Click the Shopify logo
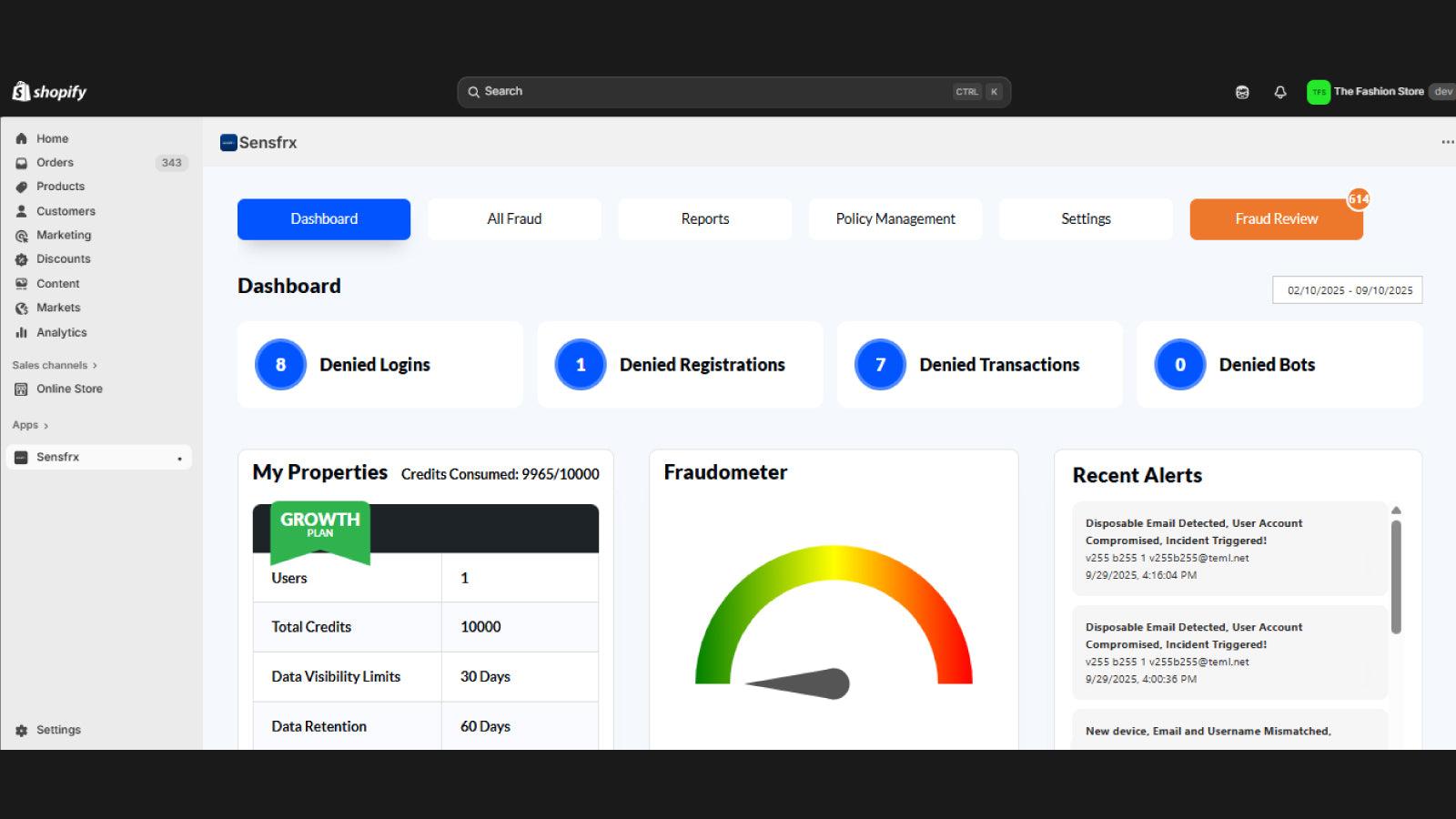The image size is (1456, 819). 47,91
